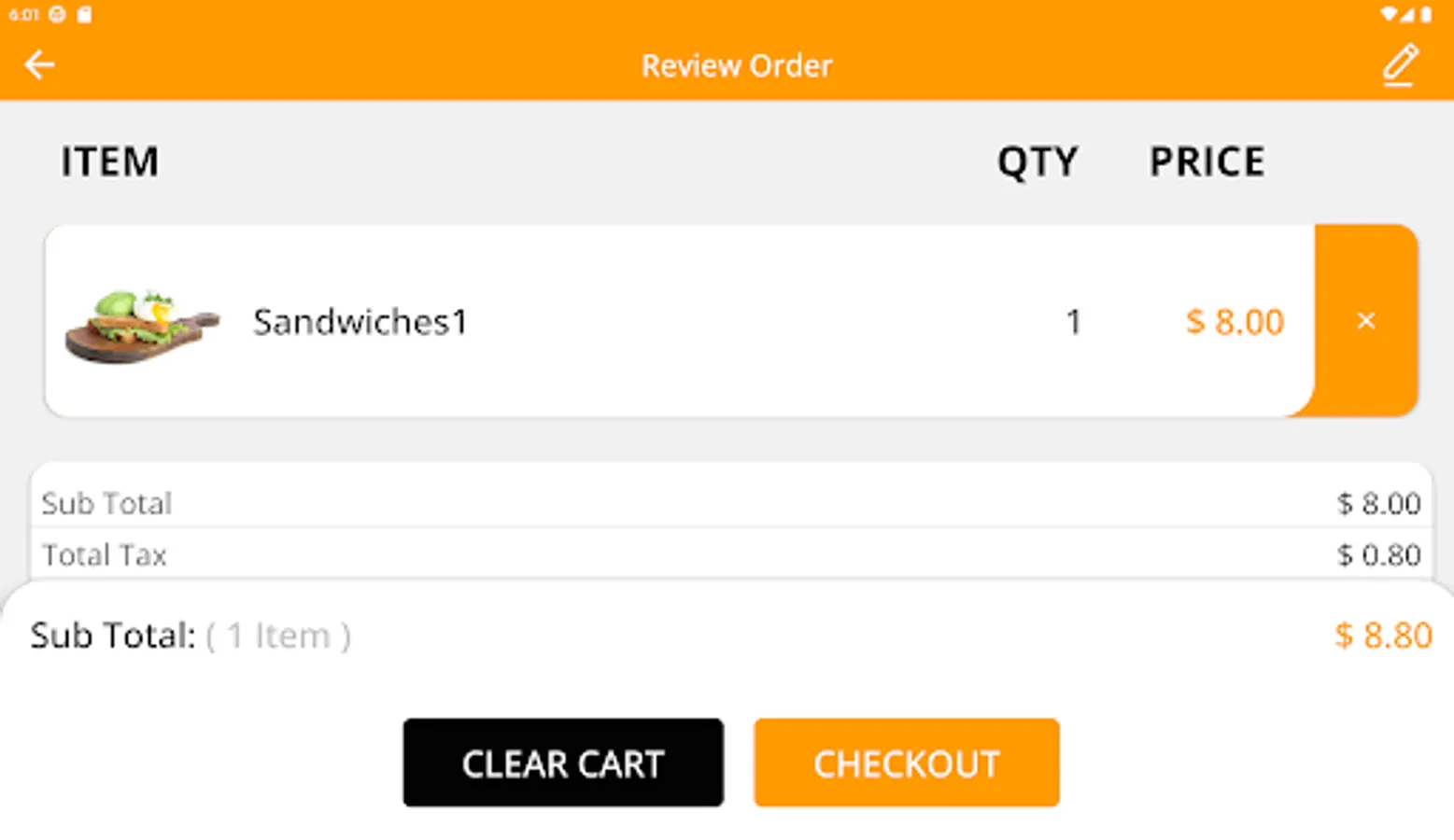Tap the ( 1 Item ) count label
Image resolution: width=1454 pixels, height=840 pixels.
[278, 636]
